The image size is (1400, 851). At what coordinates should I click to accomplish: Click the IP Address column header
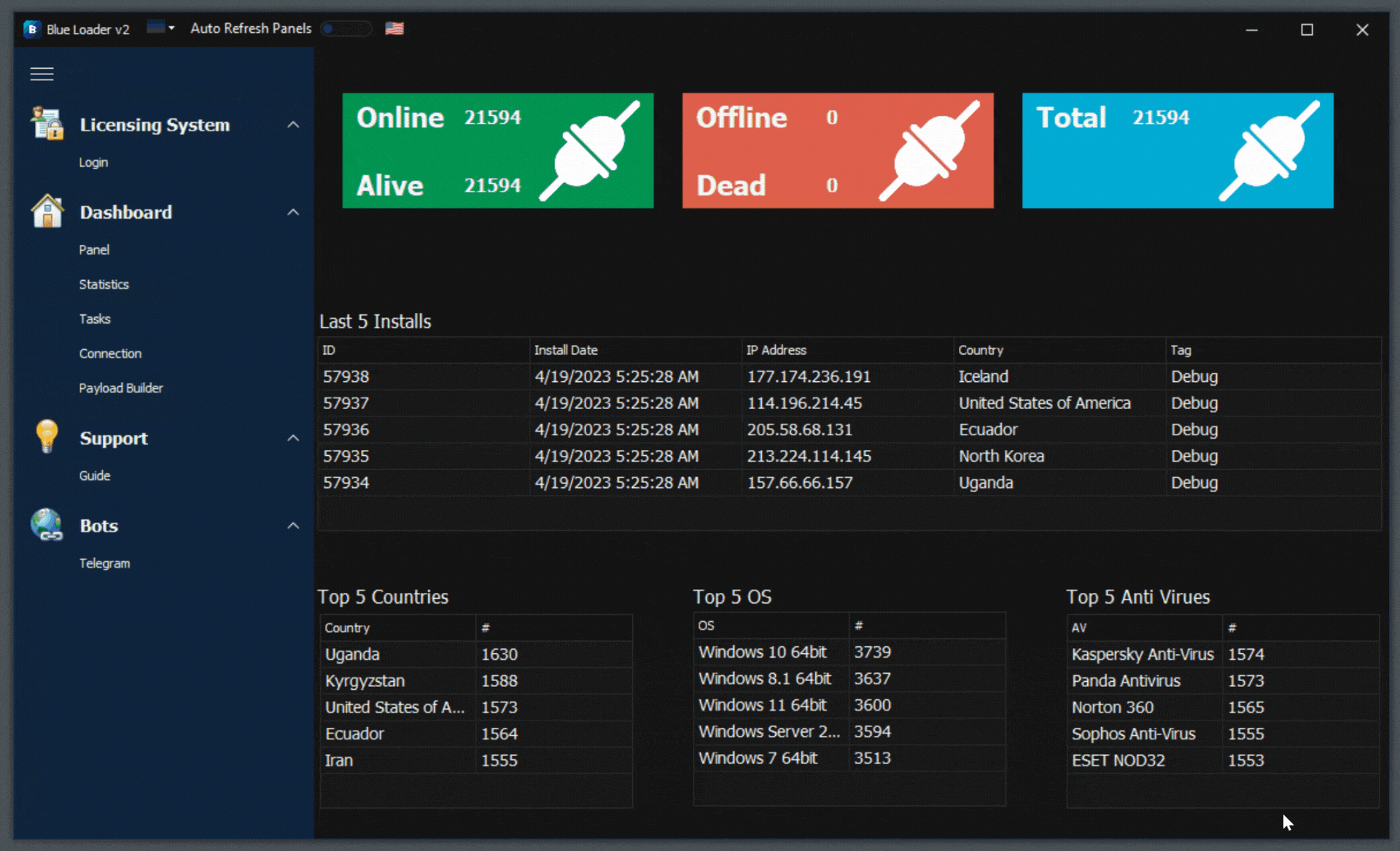coord(848,350)
